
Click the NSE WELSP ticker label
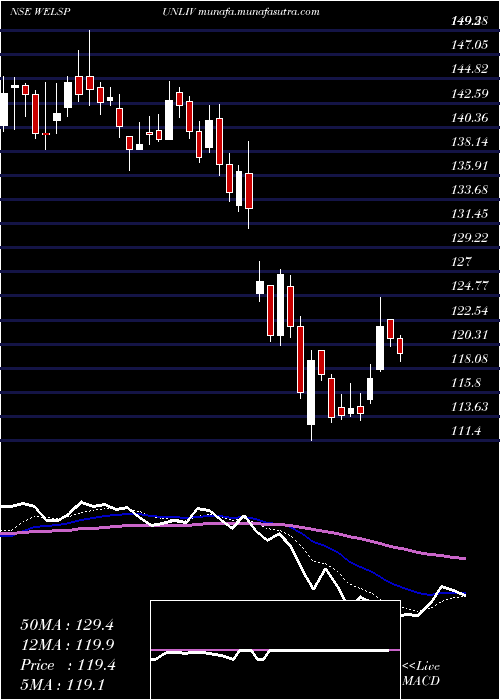click(x=40, y=12)
